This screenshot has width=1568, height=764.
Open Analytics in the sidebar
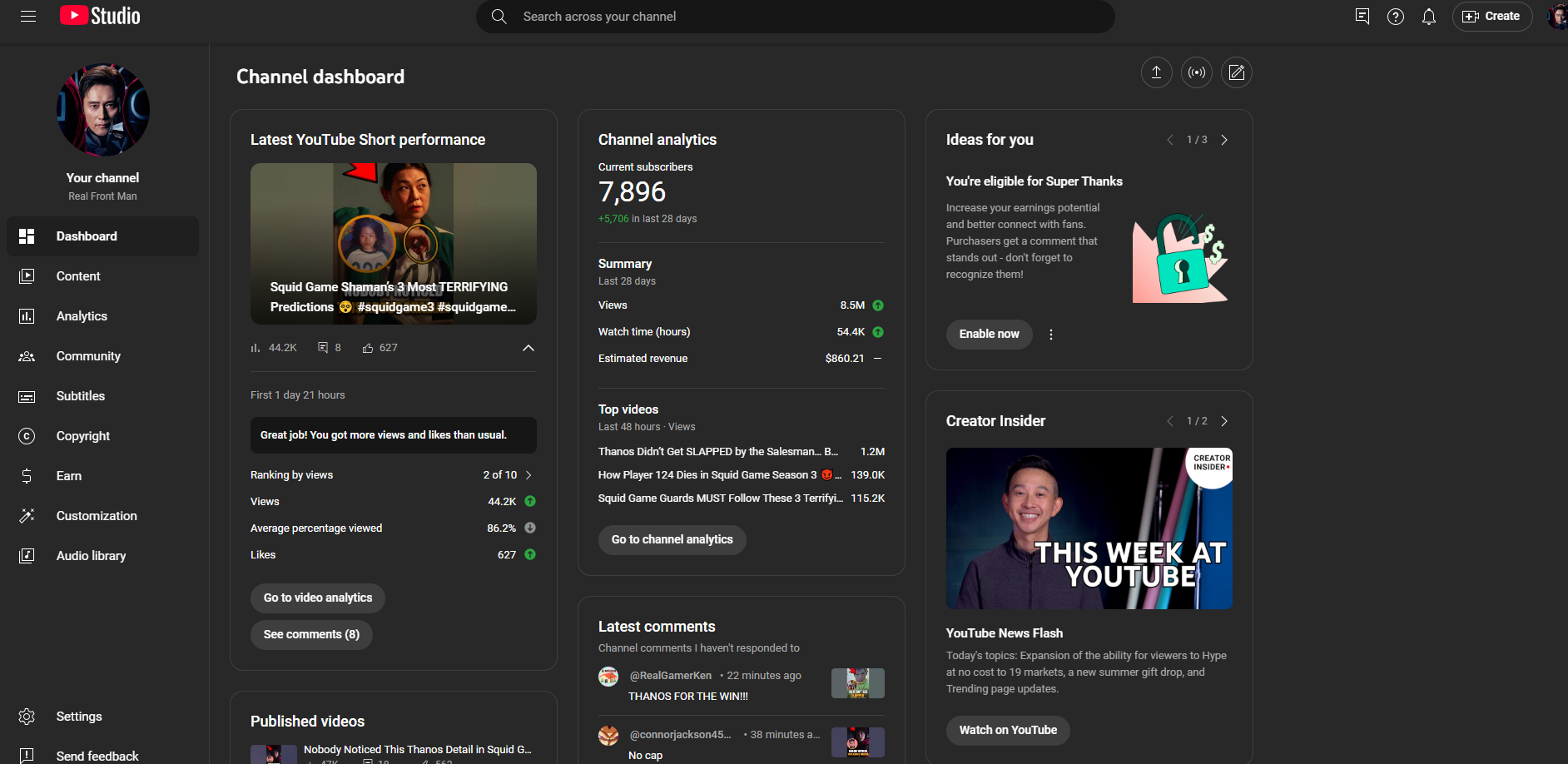[103, 316]
